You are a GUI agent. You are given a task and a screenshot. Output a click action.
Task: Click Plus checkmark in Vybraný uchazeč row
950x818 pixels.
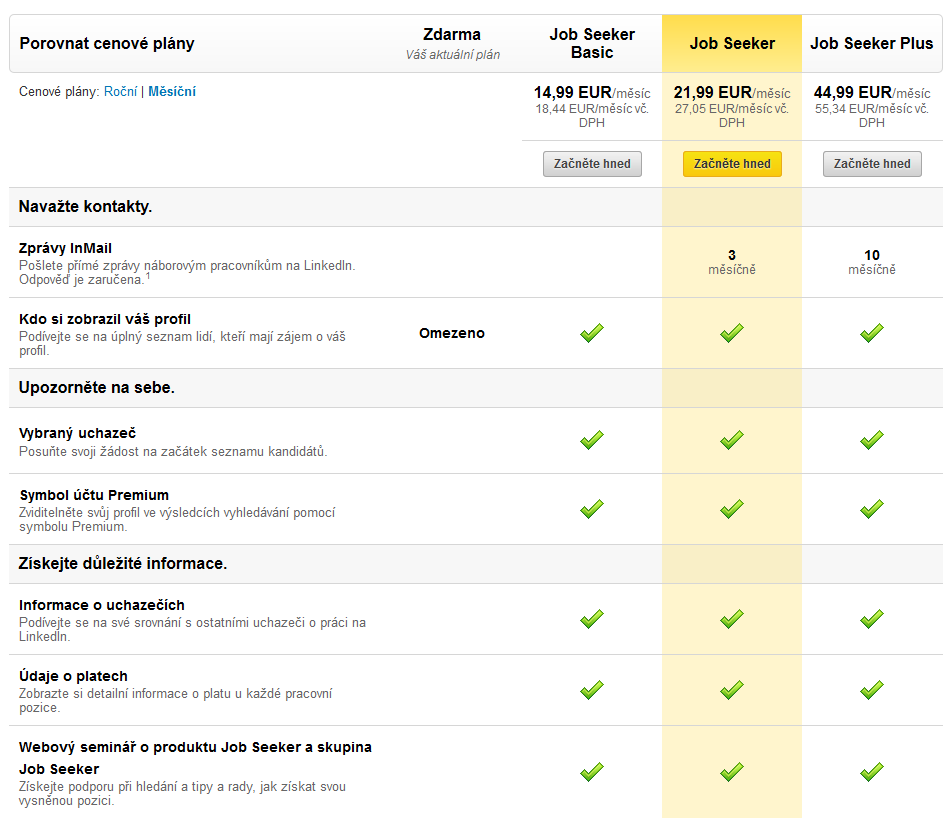click(x=872, y=440)
